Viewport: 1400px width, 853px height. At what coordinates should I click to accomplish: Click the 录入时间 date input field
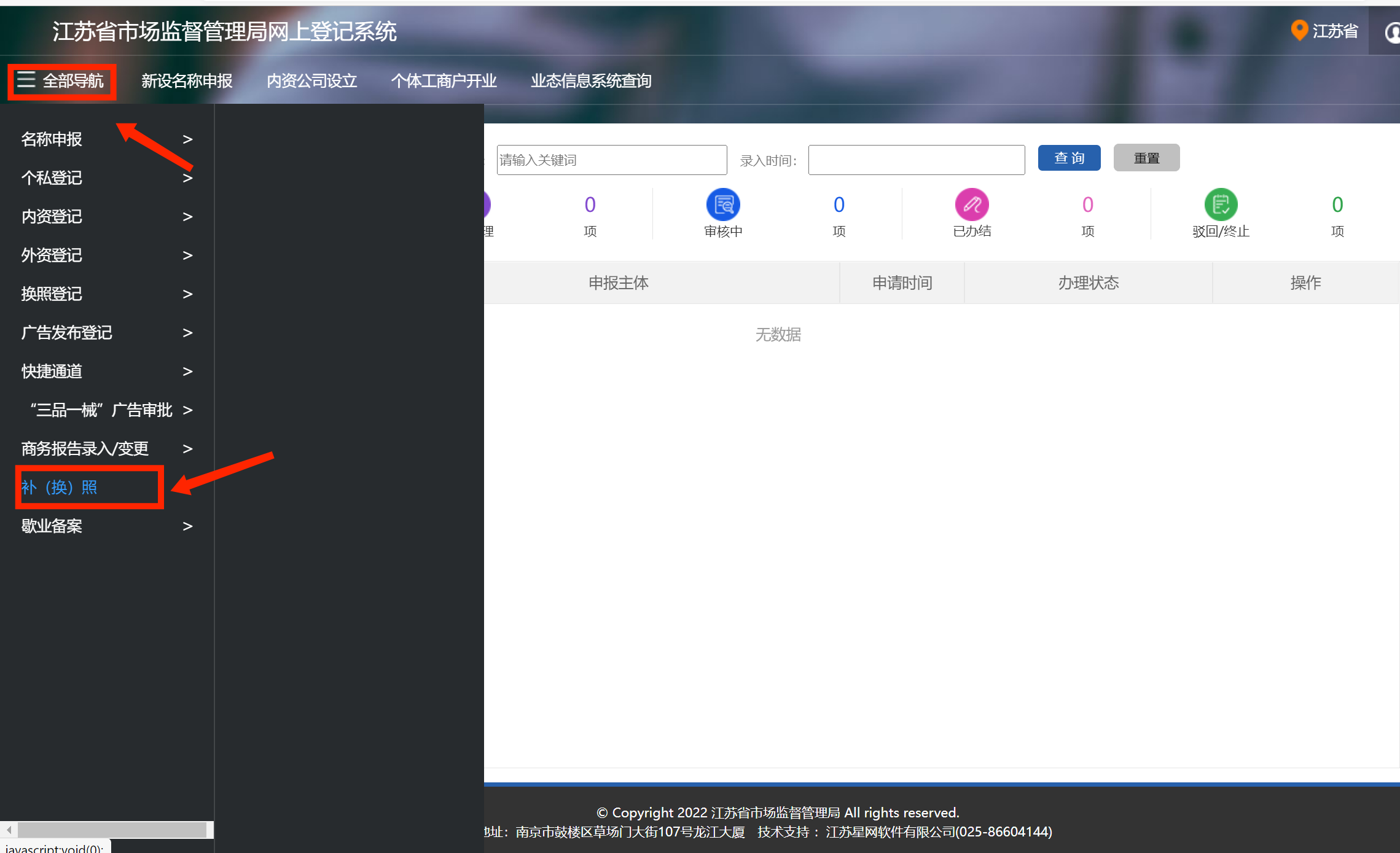(916, 160)
